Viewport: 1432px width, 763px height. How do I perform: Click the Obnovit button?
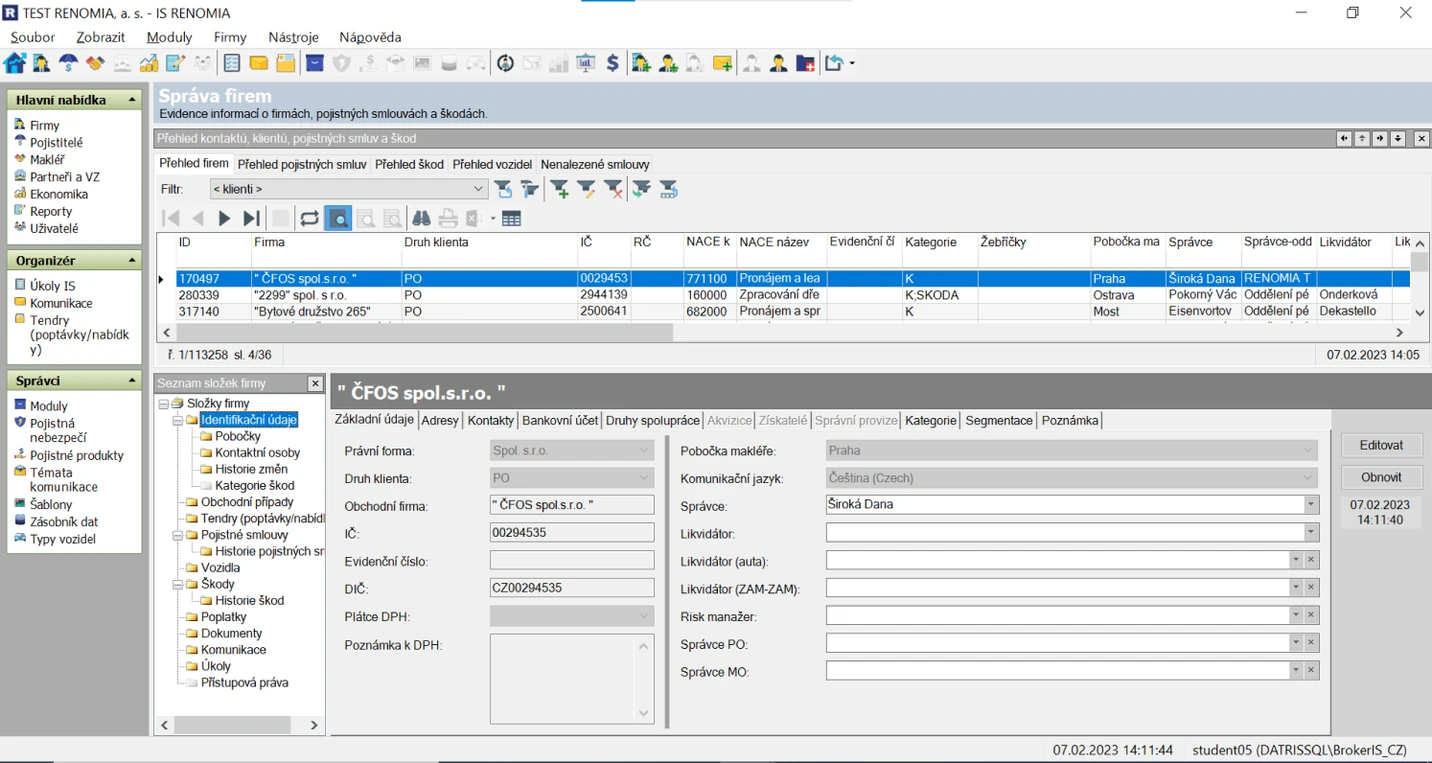pyautogui.click(x=1381, y=477)
